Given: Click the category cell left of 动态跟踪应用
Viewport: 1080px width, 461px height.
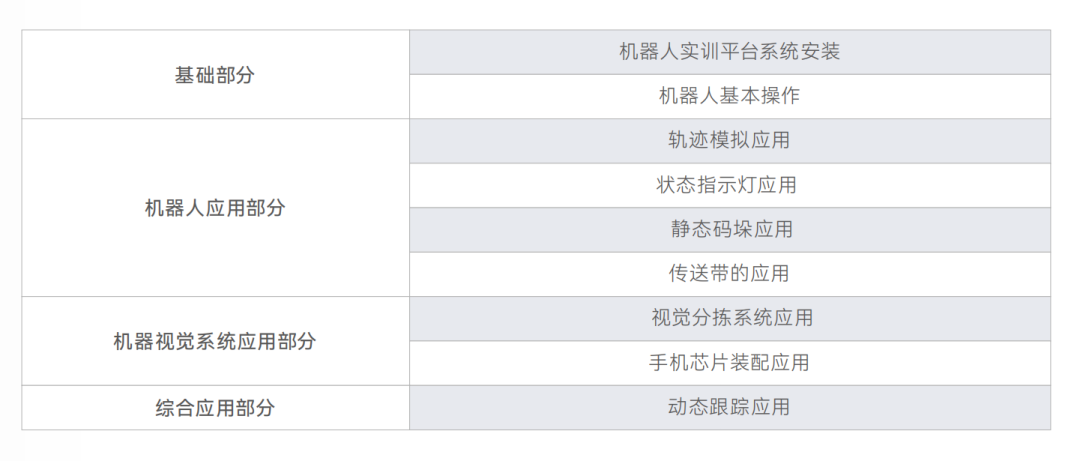Looking at the screenshot, I should pyautogui.click(x=215, y=408).
